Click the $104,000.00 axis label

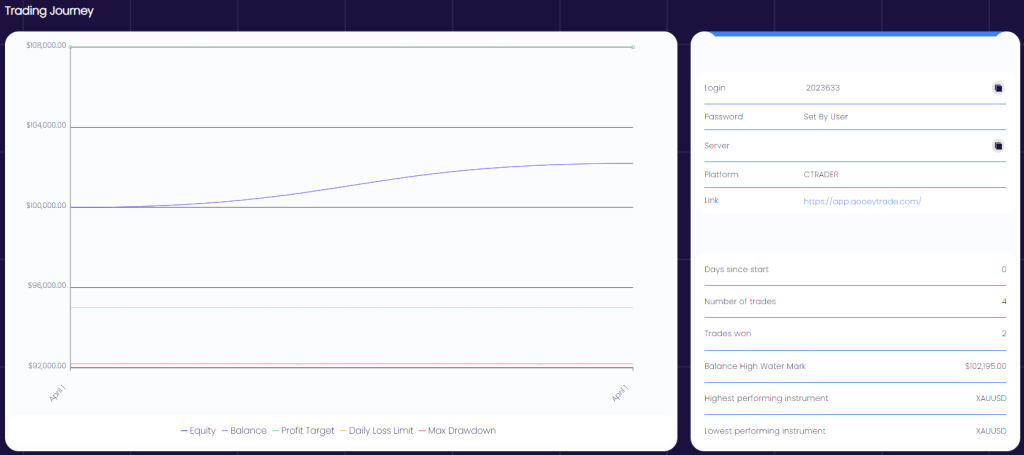click(46, 126)
